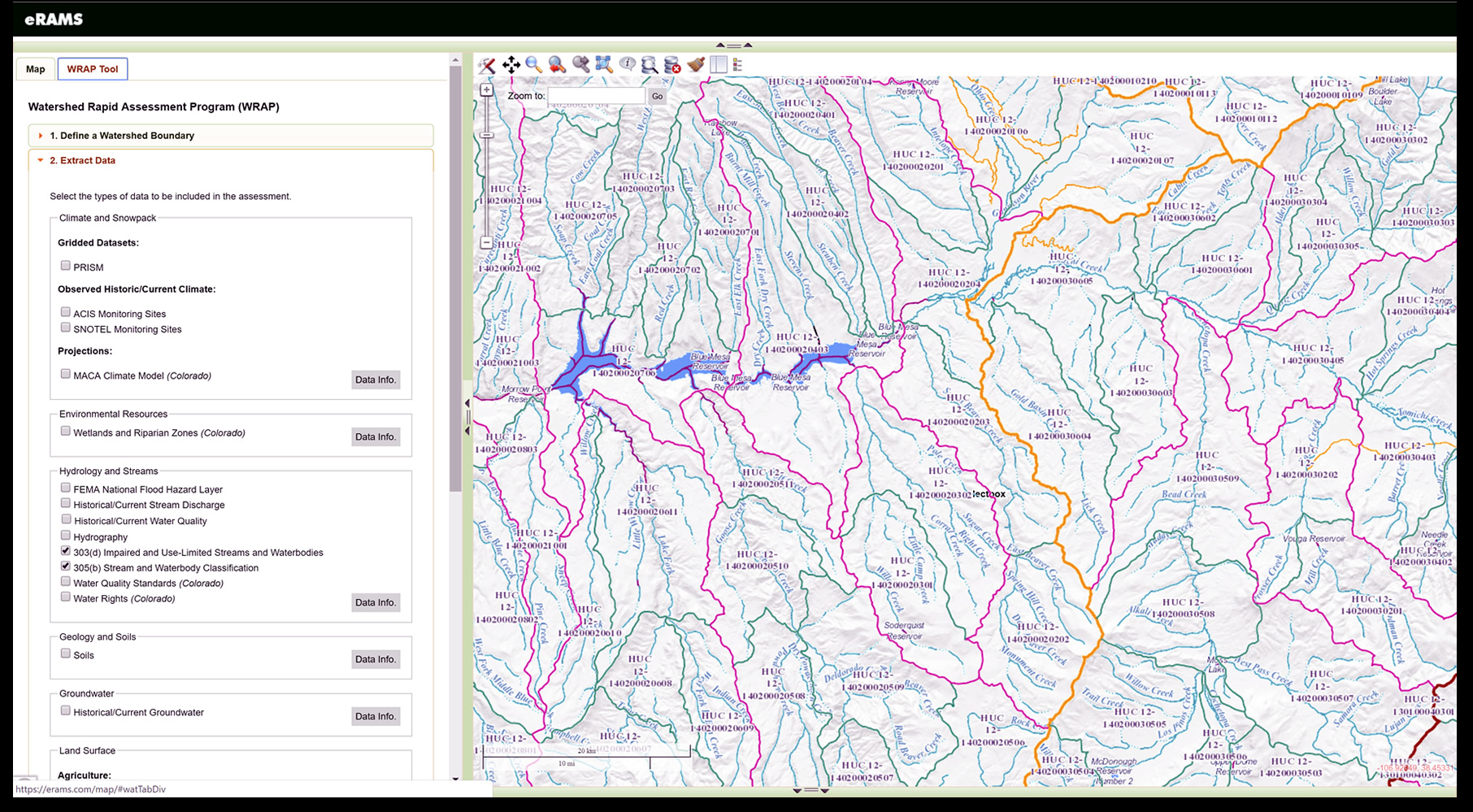1473x812 pixels.
Task: Click 'Watershed Rapid Assessment Program (WRAP)' heading
Action: (154, 106)
